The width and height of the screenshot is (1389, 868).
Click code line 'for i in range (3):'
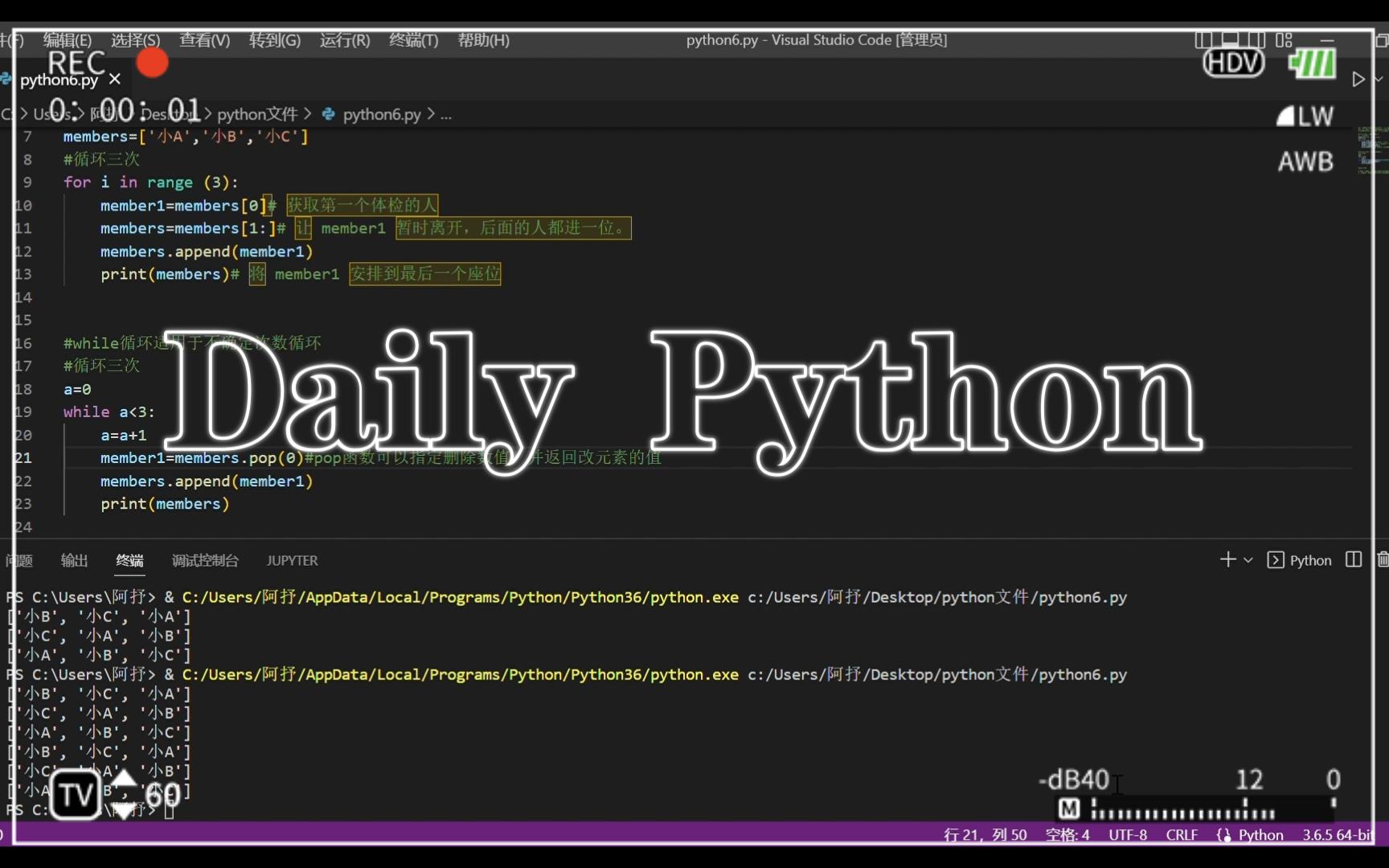151,182
